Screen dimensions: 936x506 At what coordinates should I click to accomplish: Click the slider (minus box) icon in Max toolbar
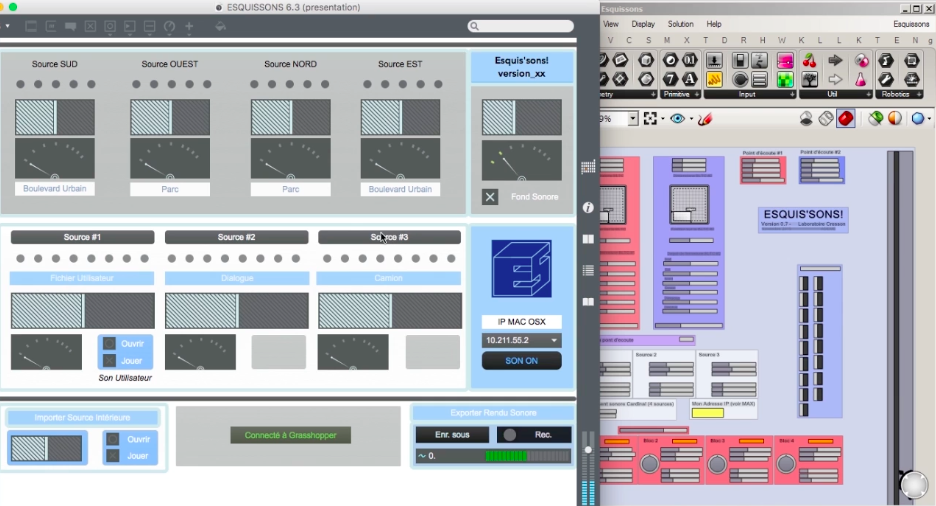pyautogui.click(x=150, y=27)
